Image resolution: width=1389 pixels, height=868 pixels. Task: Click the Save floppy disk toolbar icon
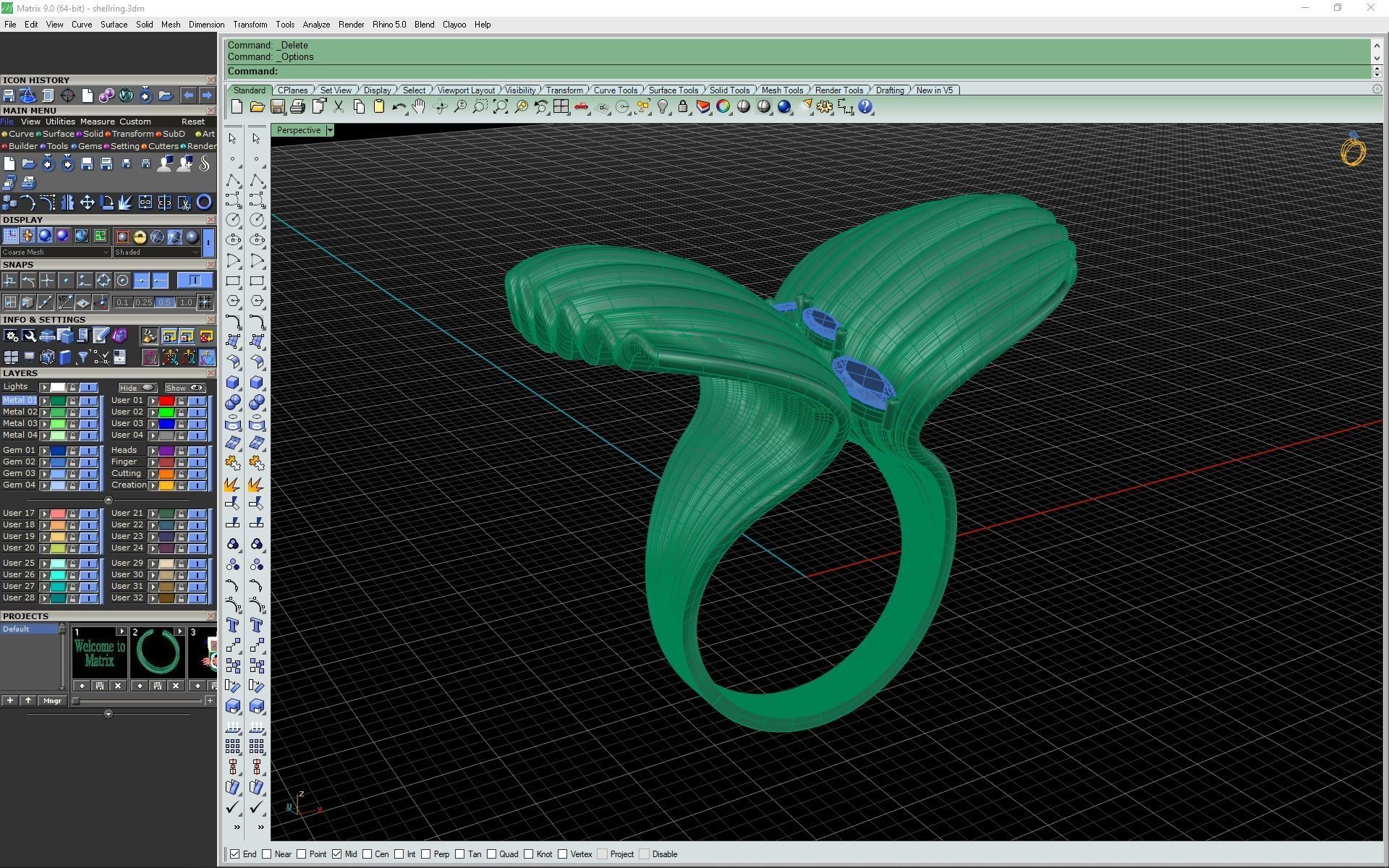click(277, 107)
